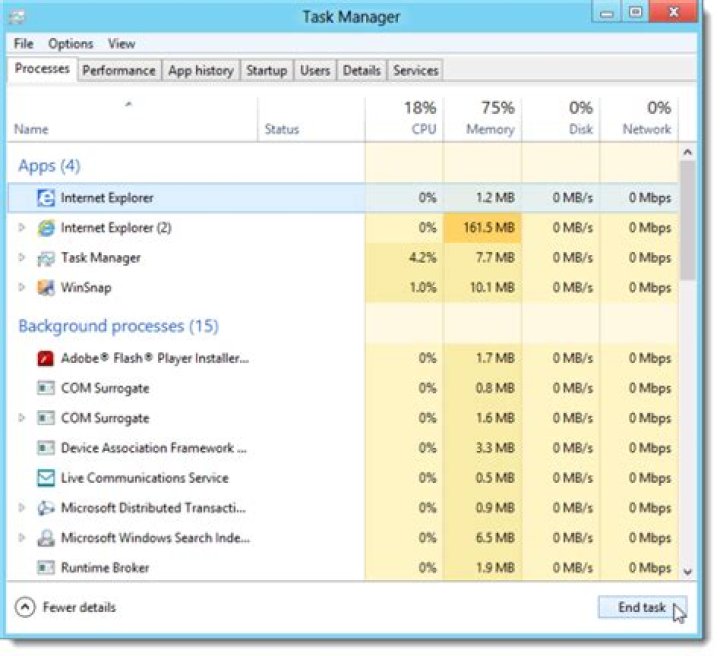Select the Processes tab

(x=42, y=69)
